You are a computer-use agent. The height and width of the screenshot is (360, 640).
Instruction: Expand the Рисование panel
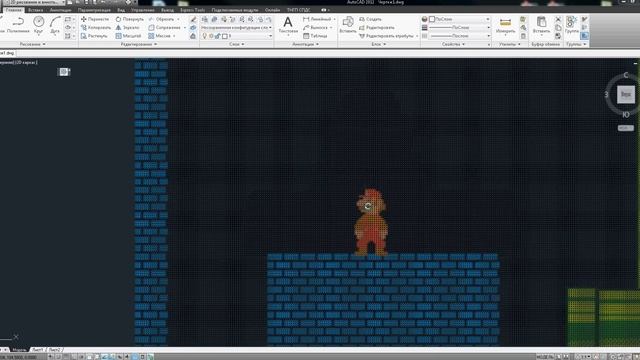(x=33, y=44)
